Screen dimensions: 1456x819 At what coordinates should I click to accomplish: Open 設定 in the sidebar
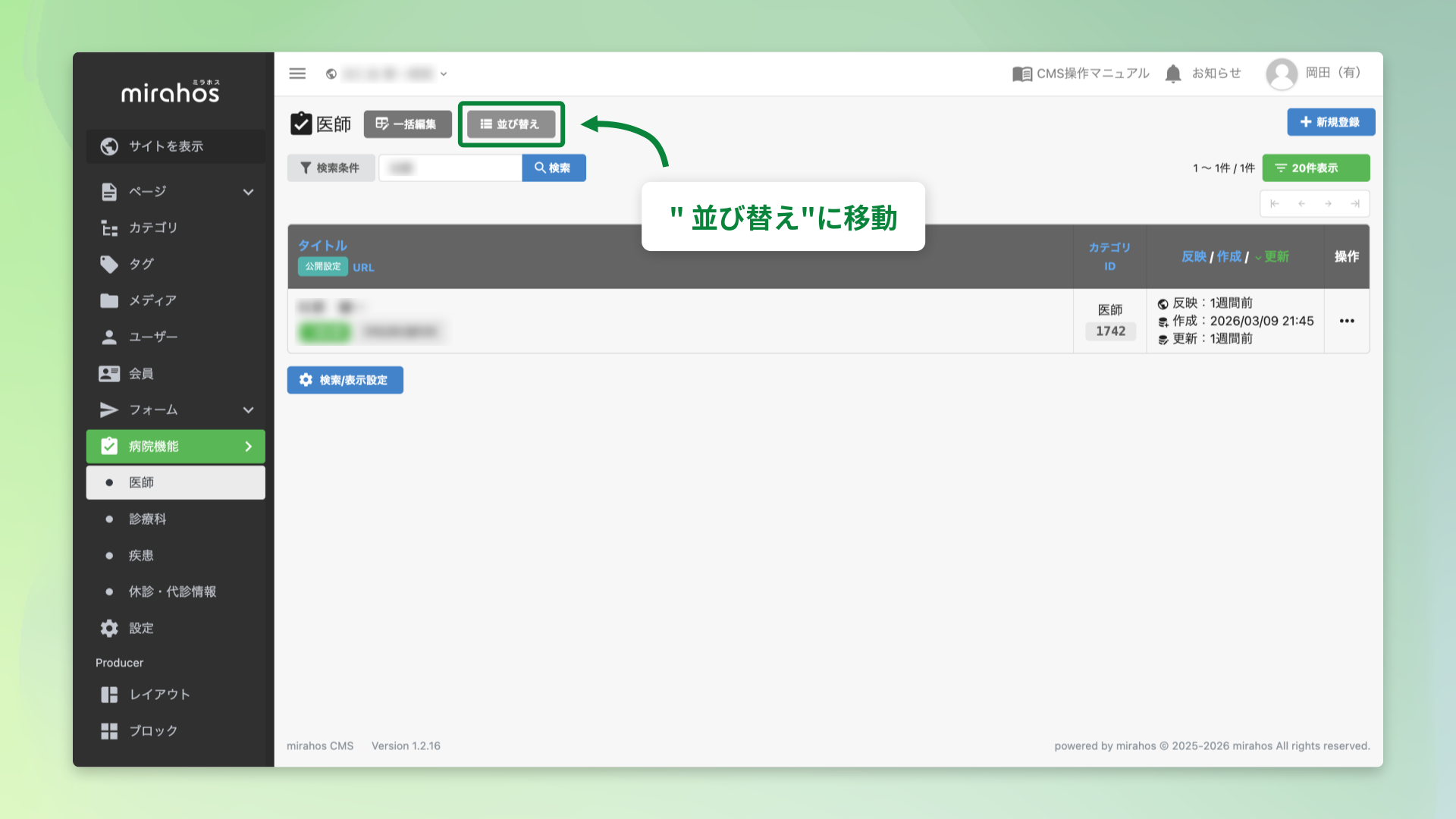pyautogui.click(x=176, y=628)
